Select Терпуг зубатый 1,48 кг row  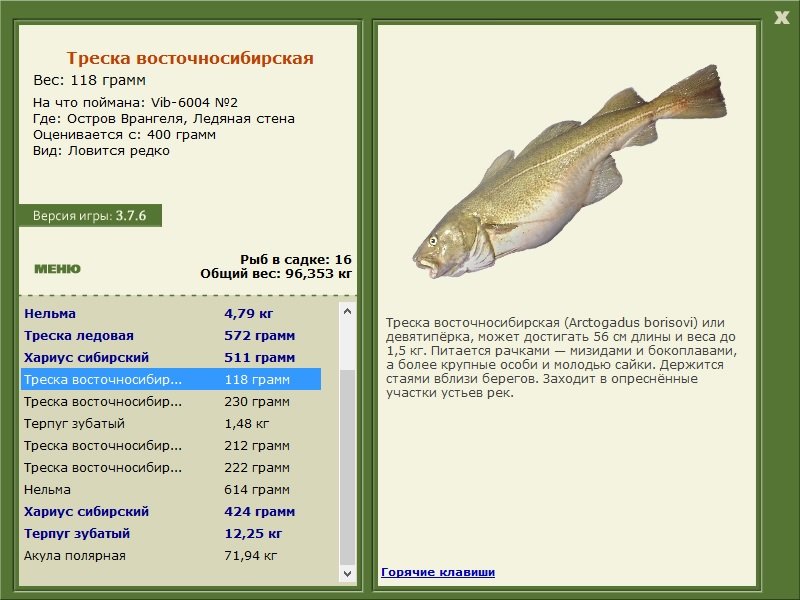(170, 423)
